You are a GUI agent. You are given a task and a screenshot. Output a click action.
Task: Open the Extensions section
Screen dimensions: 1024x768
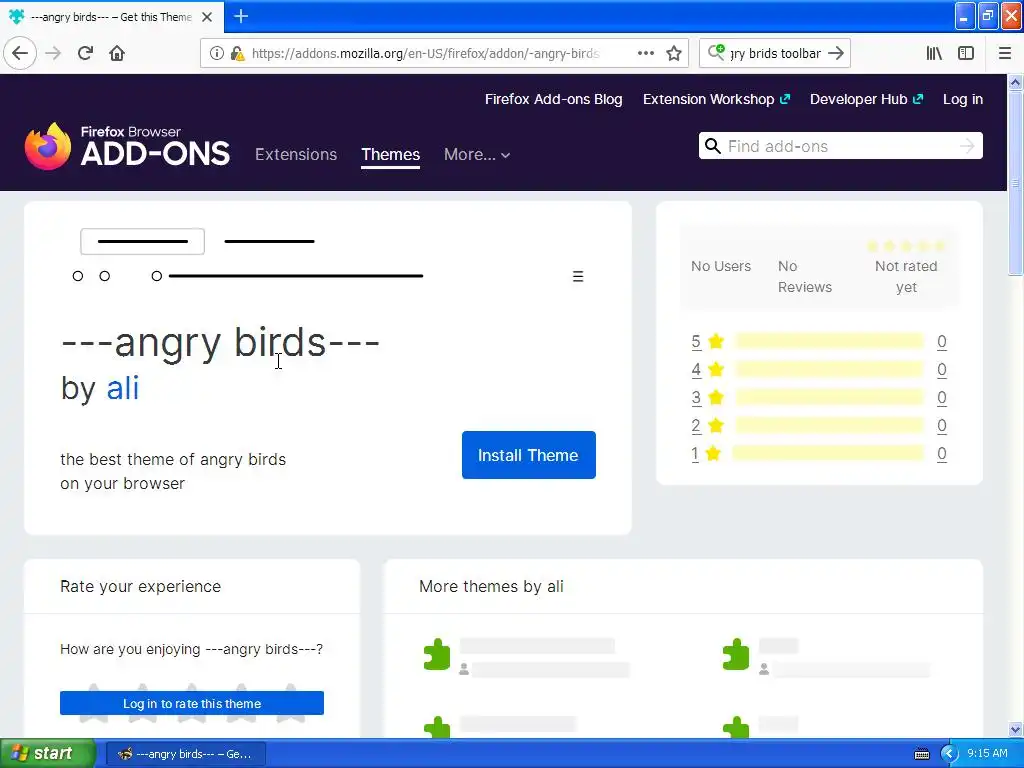296,155
